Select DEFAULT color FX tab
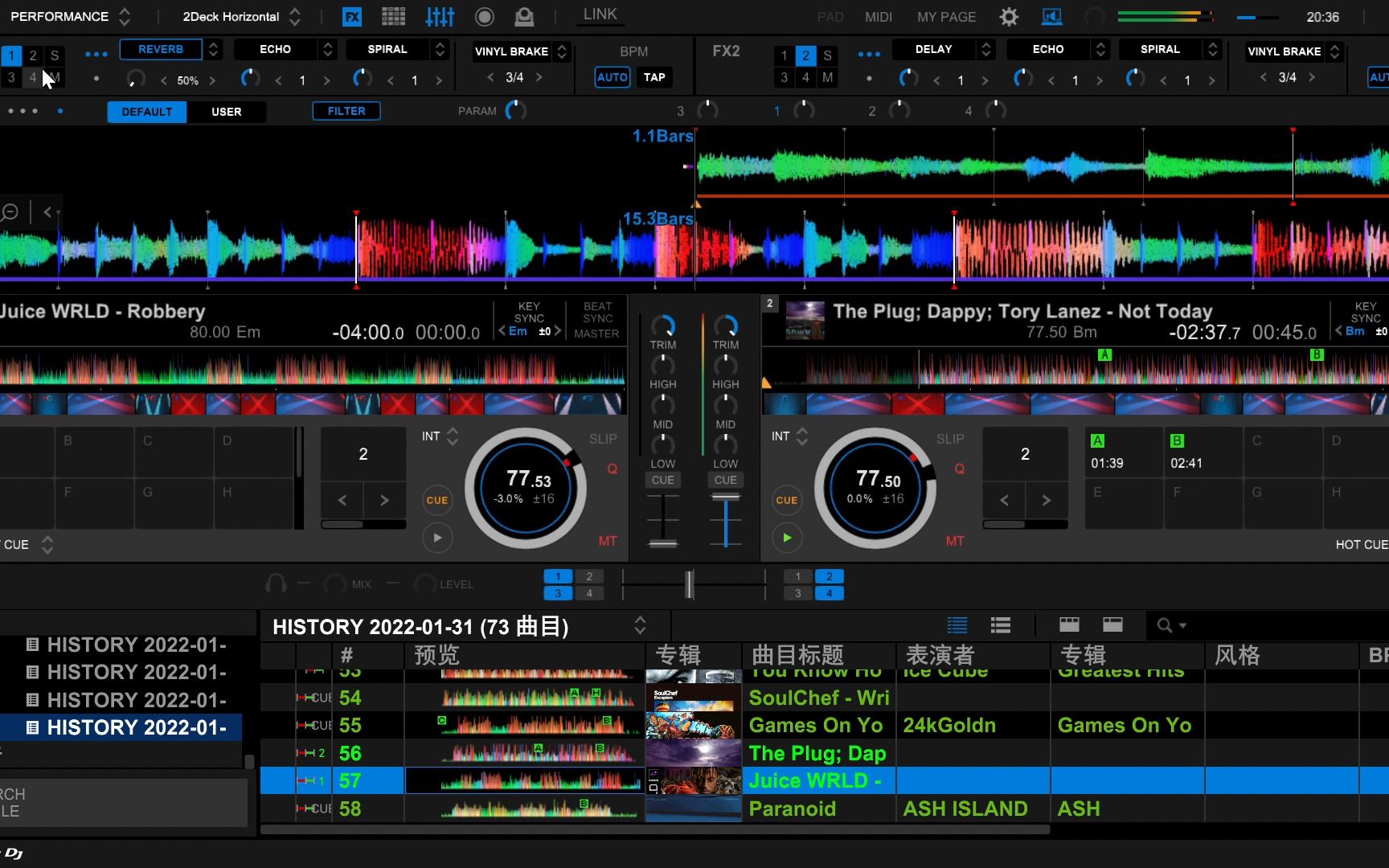1389x868 pixels. coord(147,112)
